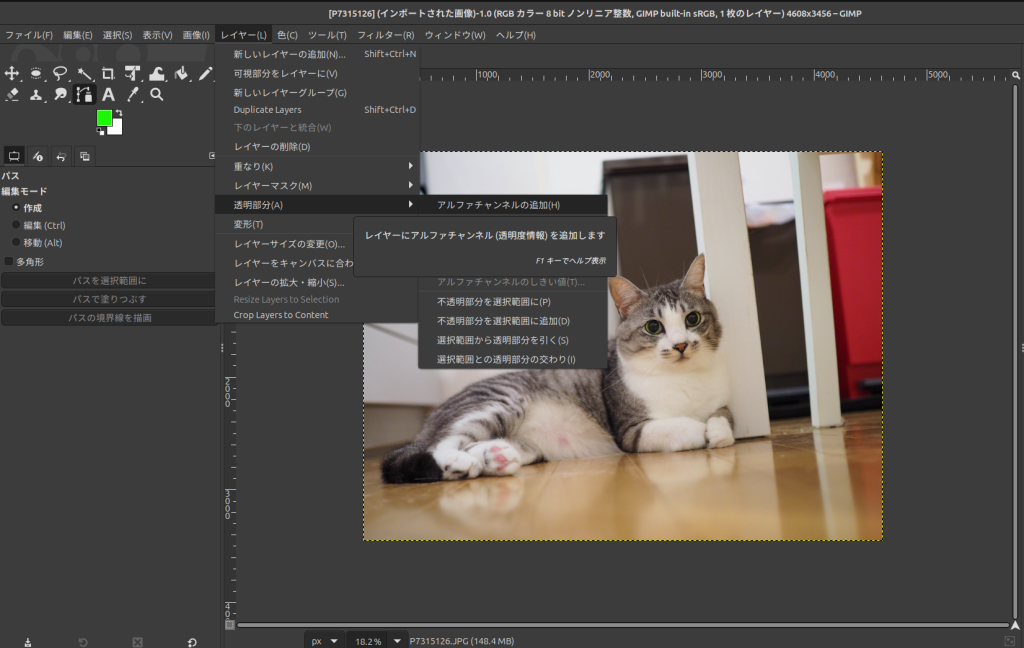The image size is (1024, 648).
Task: Select the Move tool in the toolbox
Action: click(12, 73)
